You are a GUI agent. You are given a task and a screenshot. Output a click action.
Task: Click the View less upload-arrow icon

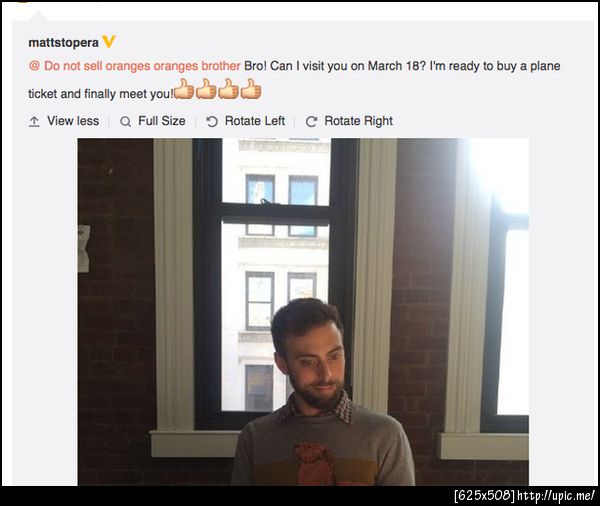(34, 121)
